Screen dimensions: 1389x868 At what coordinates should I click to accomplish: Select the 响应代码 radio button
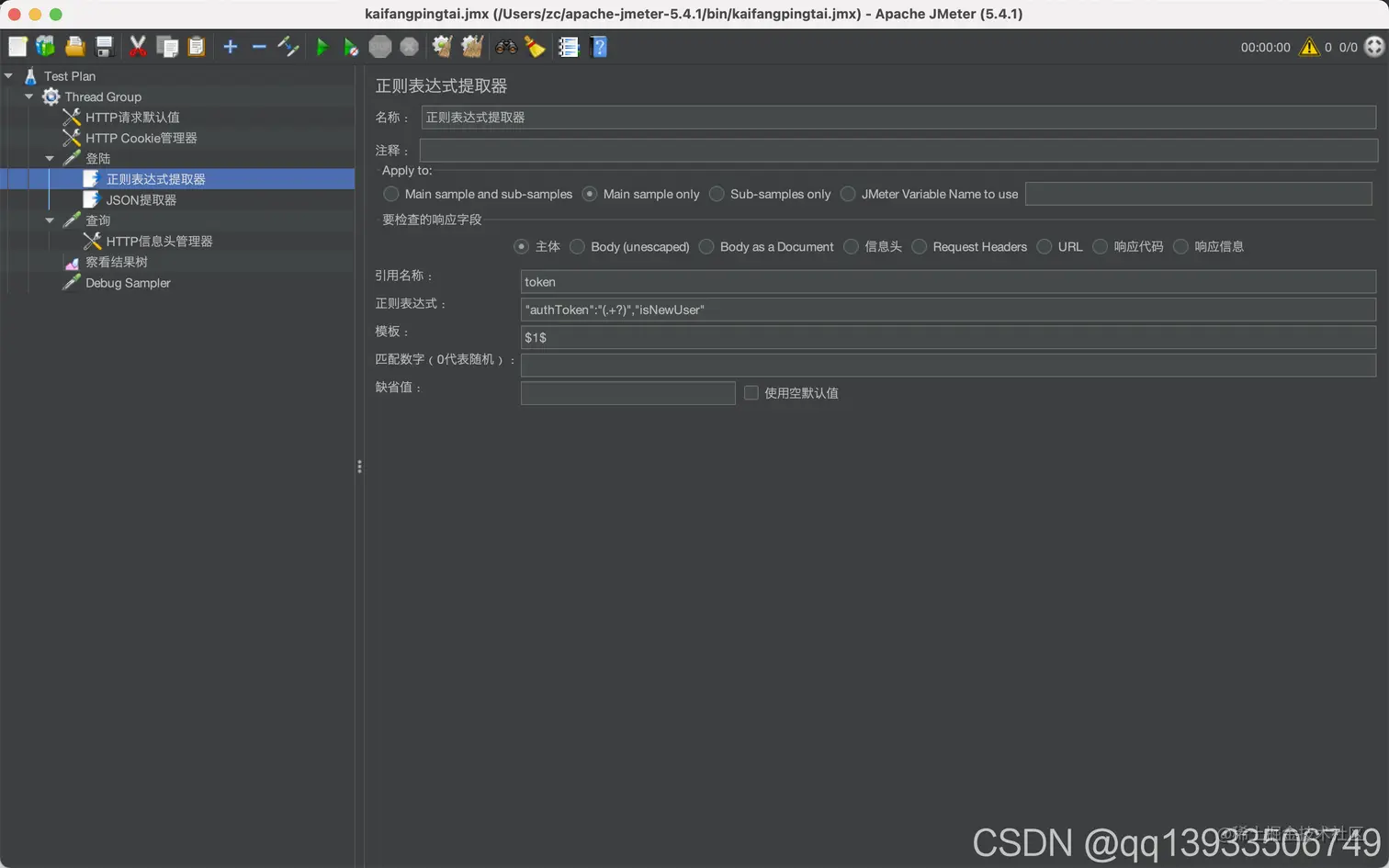(1100, 246)
